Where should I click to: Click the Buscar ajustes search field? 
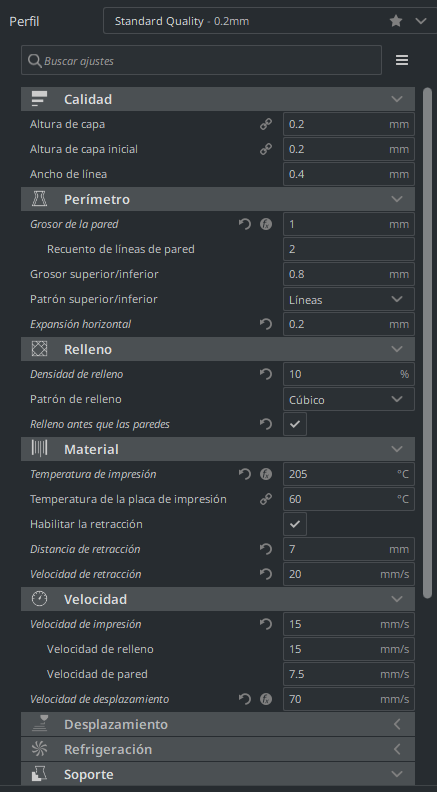(x=201, y=61)
